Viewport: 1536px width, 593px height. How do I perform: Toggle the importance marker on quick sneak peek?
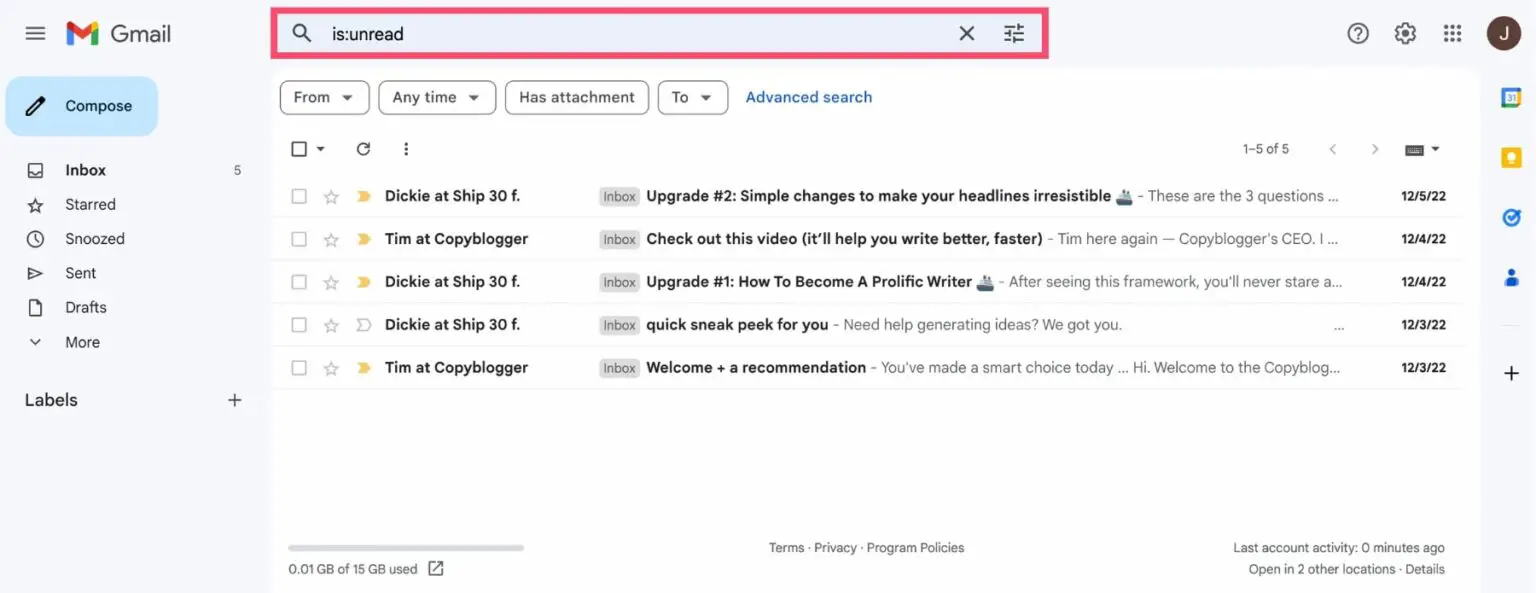[363, 324]
